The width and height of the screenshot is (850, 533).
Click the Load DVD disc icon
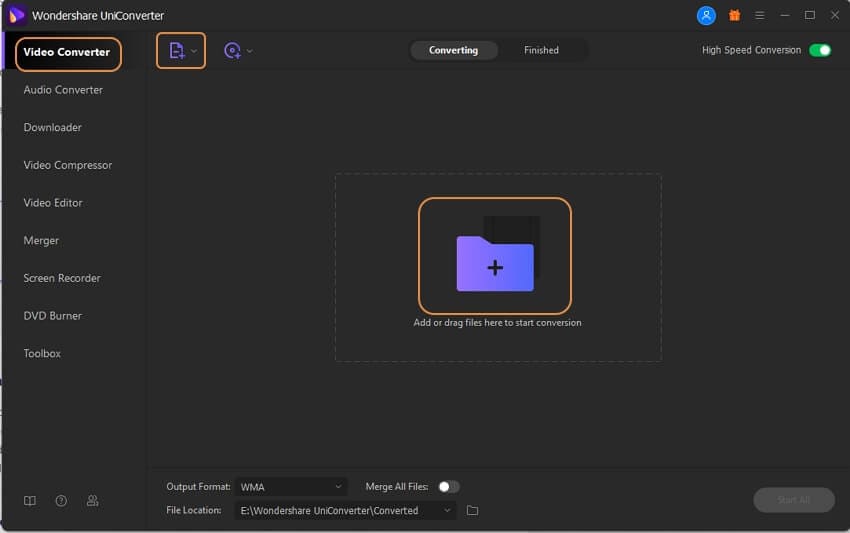pos(233,50)
